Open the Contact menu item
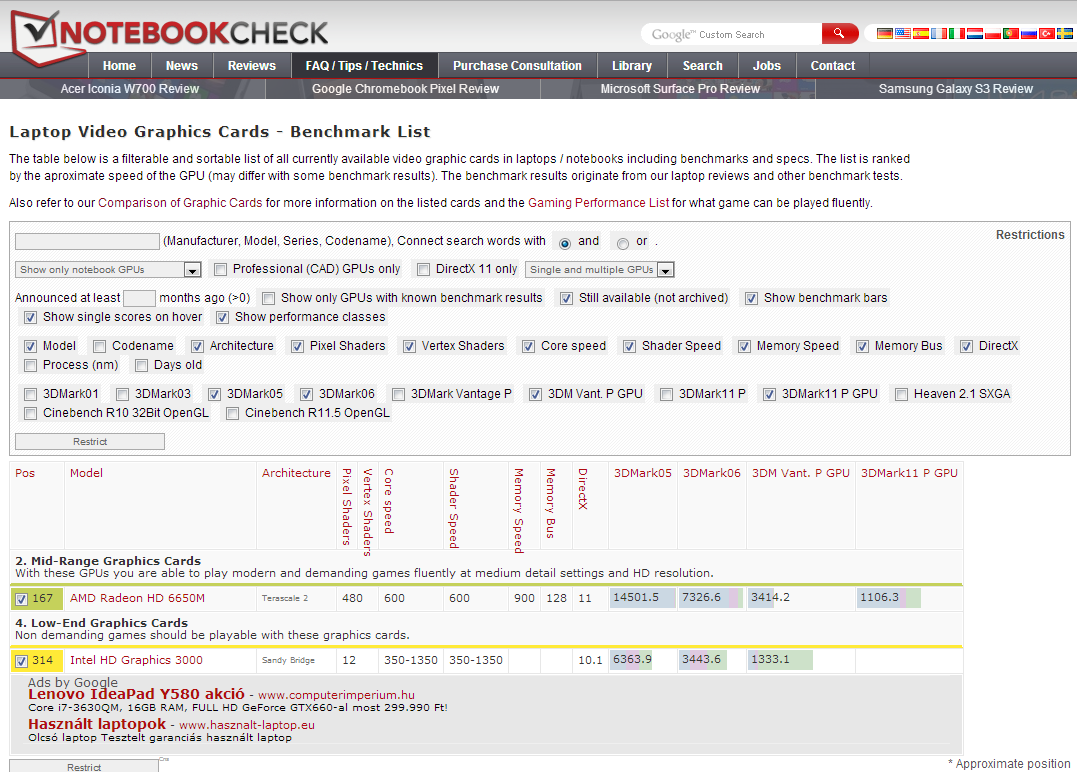 click(832, 66)
